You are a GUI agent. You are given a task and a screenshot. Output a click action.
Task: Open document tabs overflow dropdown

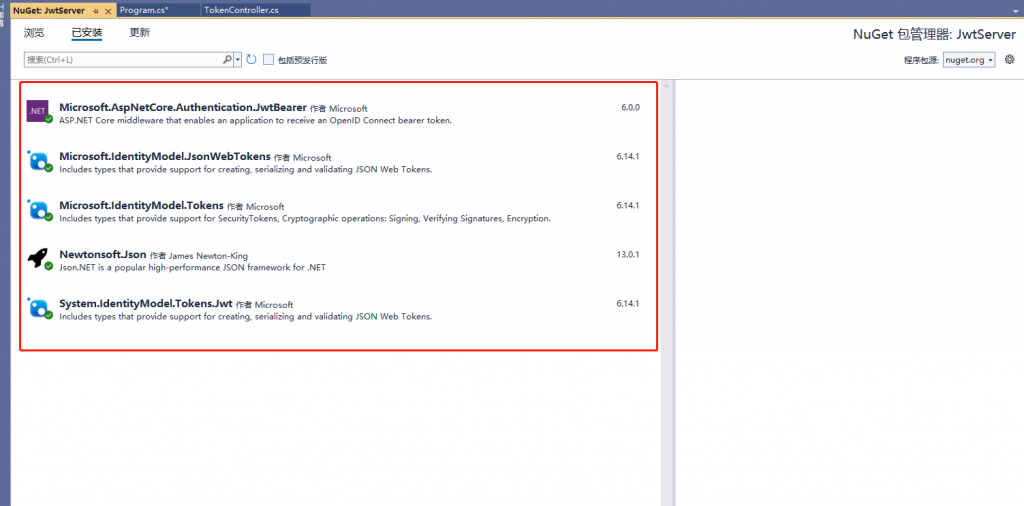[1017, 9]
